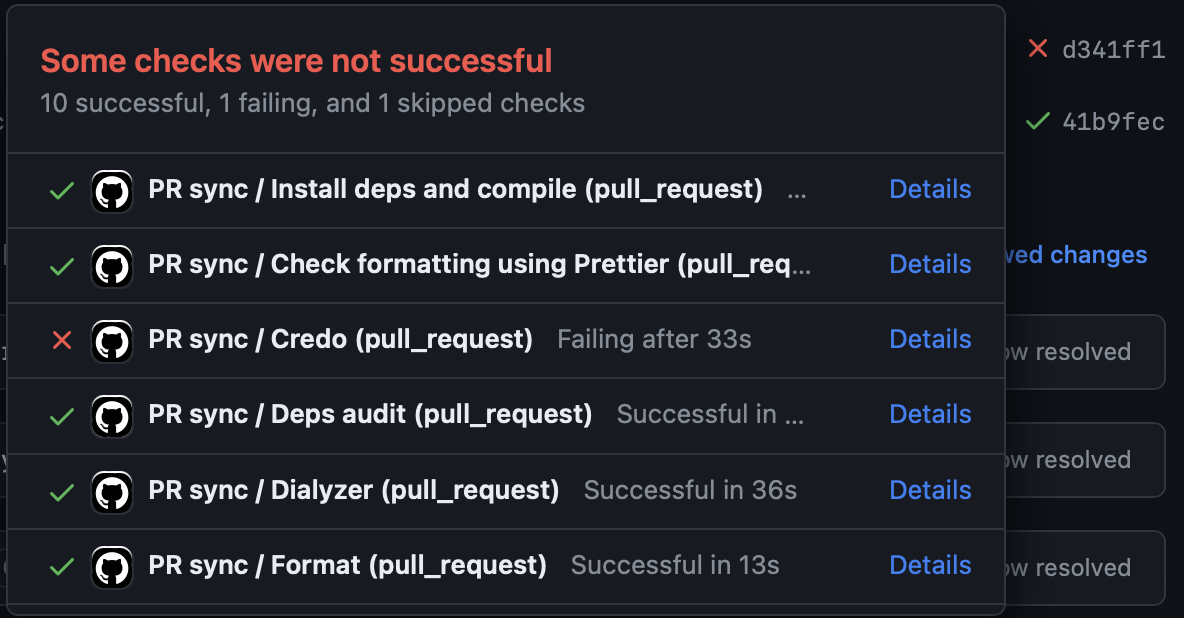Open Details for Install deps and compile
1184x618 pixels.
930,189
